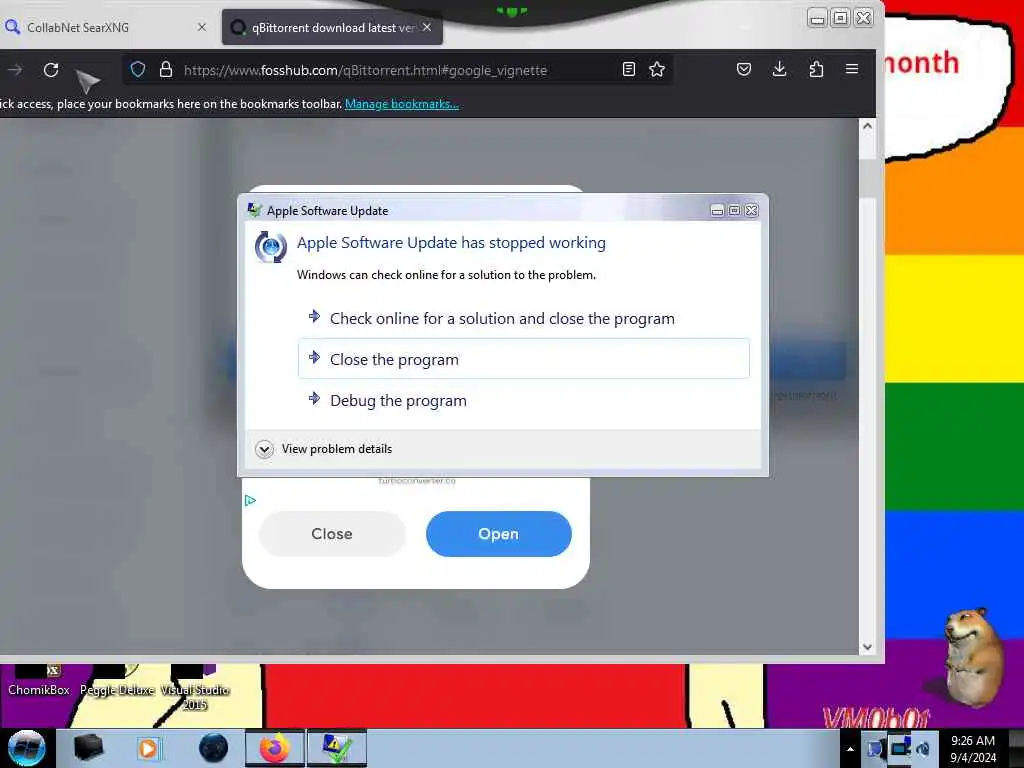Viewport: 1024px width, 768px height.
Task: Open the Firefox downloads panel icon
Action: (779, 69)
